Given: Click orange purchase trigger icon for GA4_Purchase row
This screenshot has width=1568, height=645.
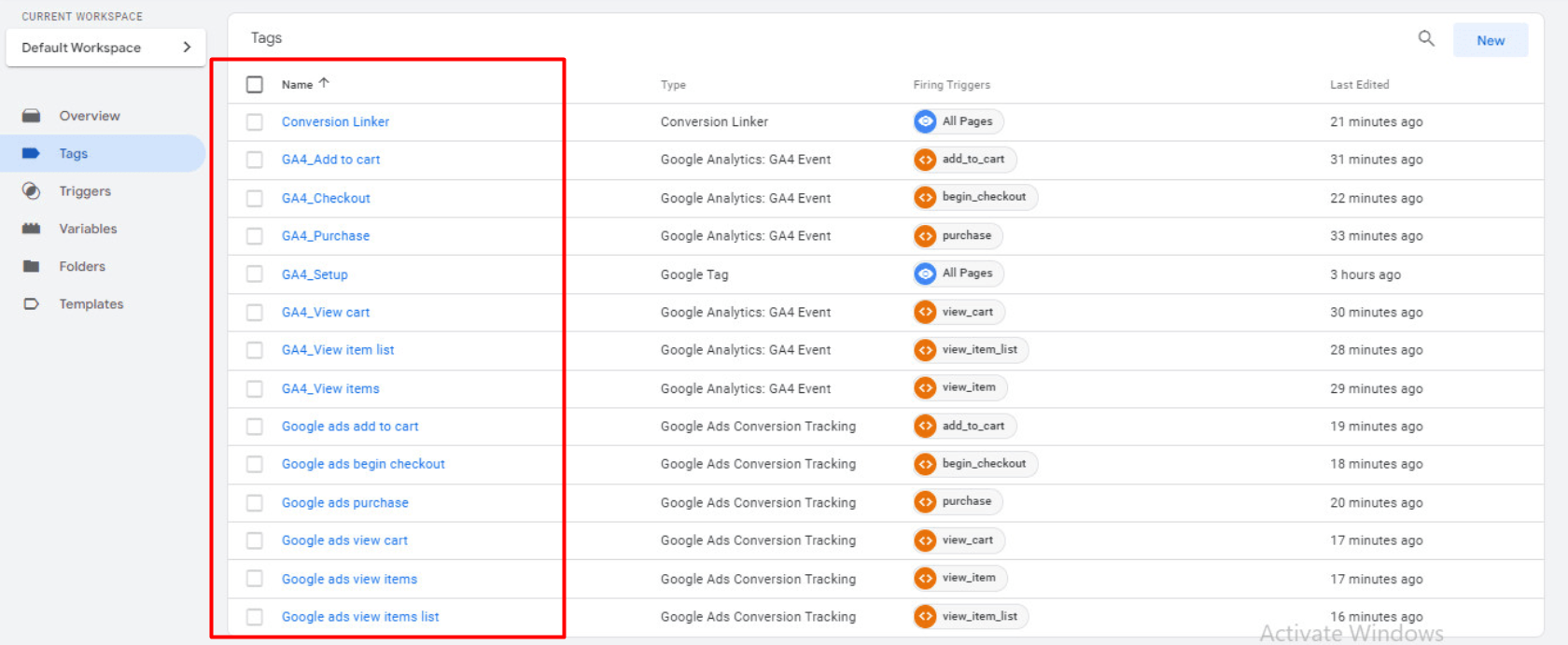Looking at the screenshot, I should tap(925, 236).
